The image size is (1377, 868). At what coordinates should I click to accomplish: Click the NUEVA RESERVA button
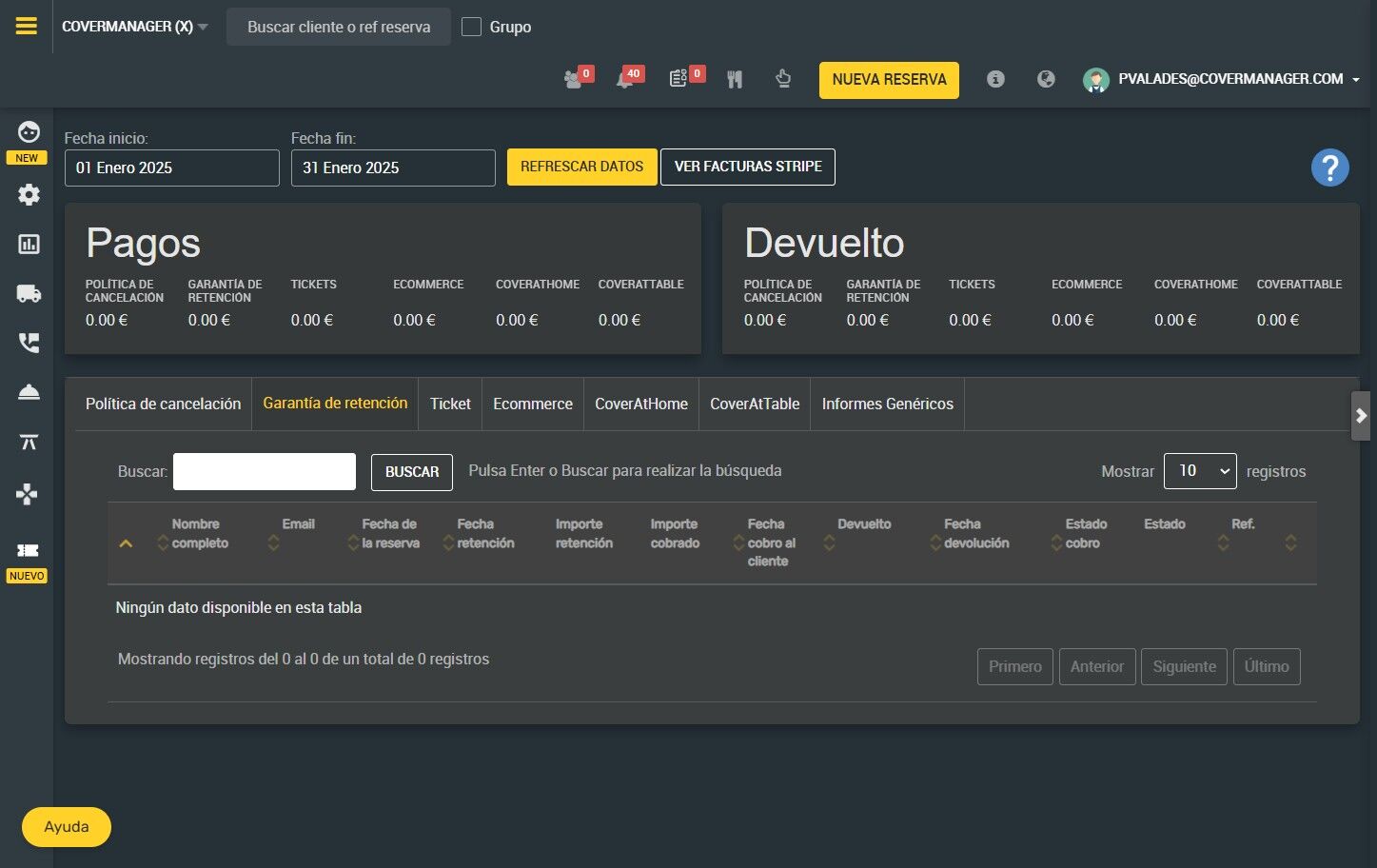click(x=888, y=80)
